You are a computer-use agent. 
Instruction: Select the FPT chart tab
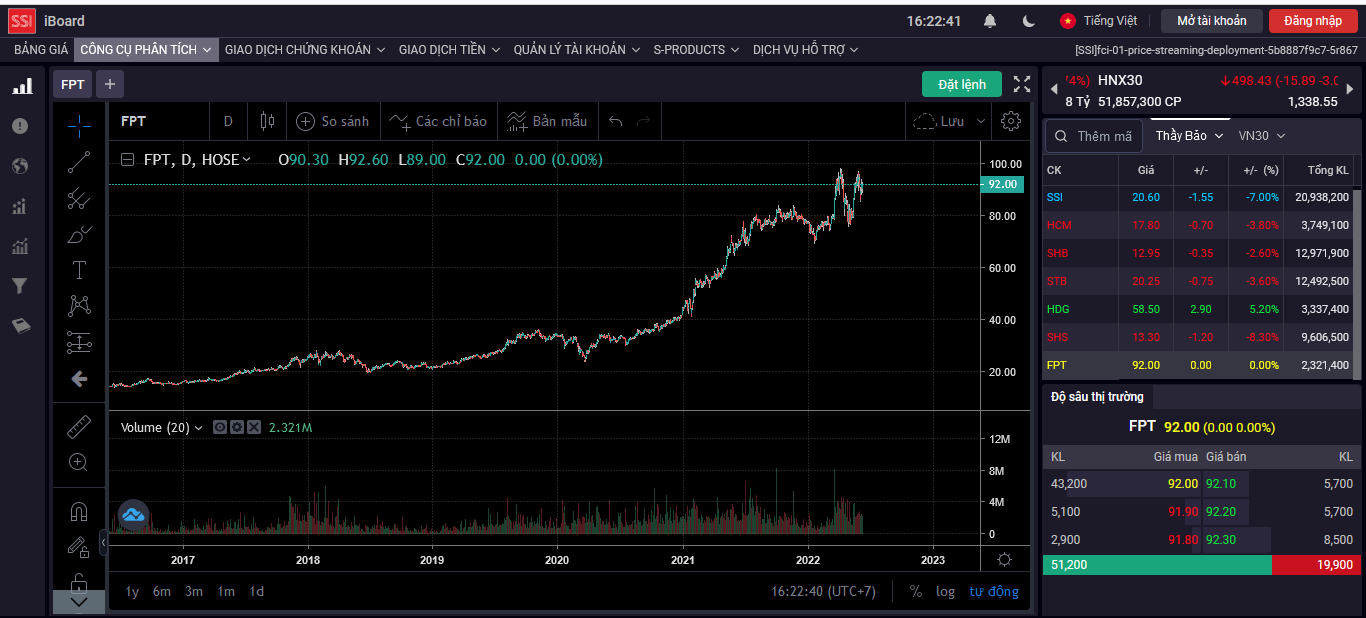(73, 84)
